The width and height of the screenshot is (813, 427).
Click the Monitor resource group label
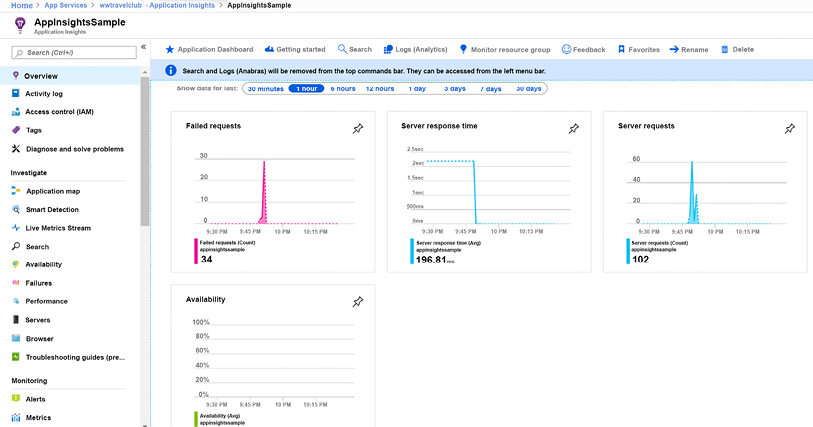point(510,50)
